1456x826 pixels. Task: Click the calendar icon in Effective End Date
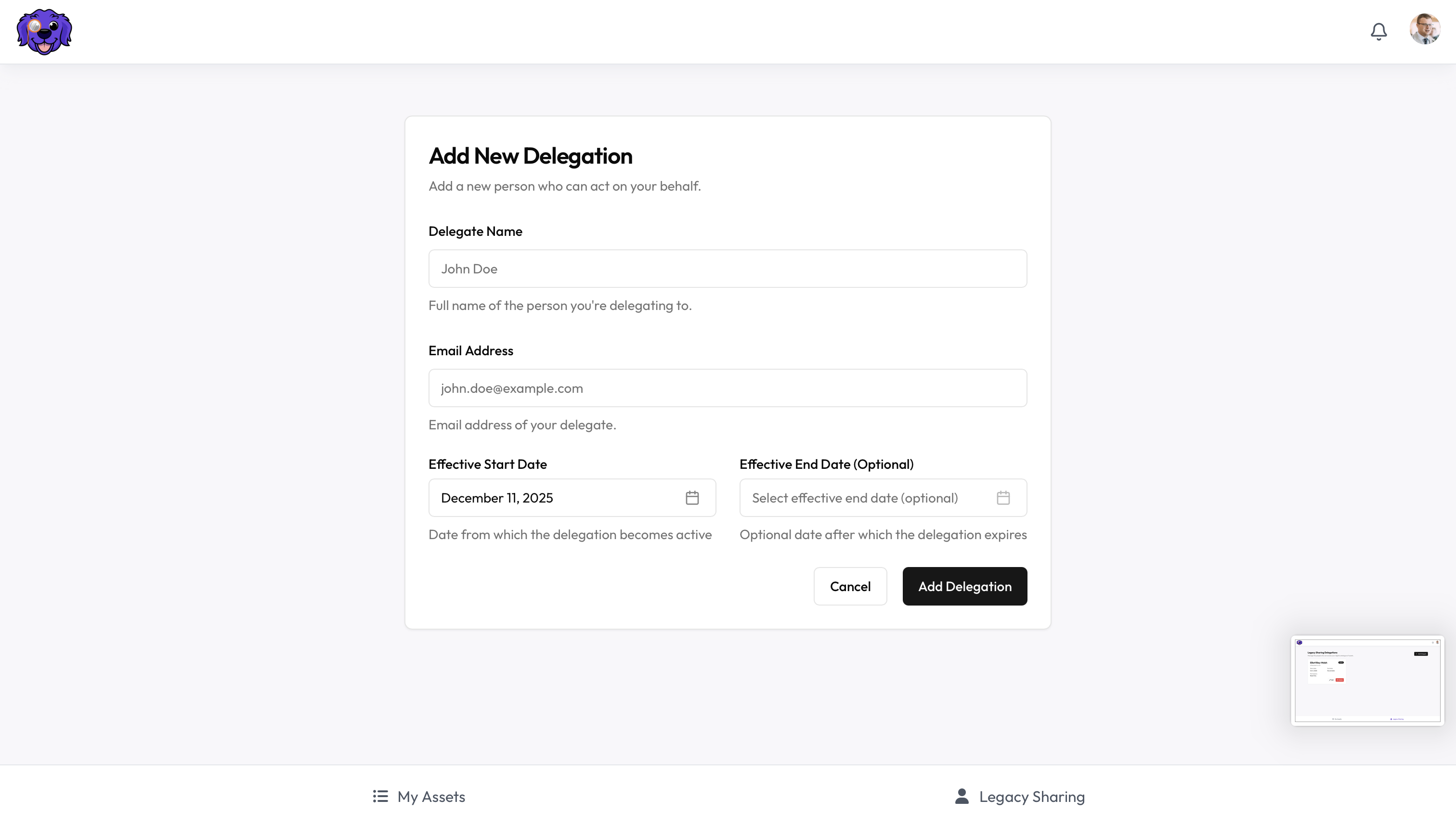click(x=1002, y=498)
